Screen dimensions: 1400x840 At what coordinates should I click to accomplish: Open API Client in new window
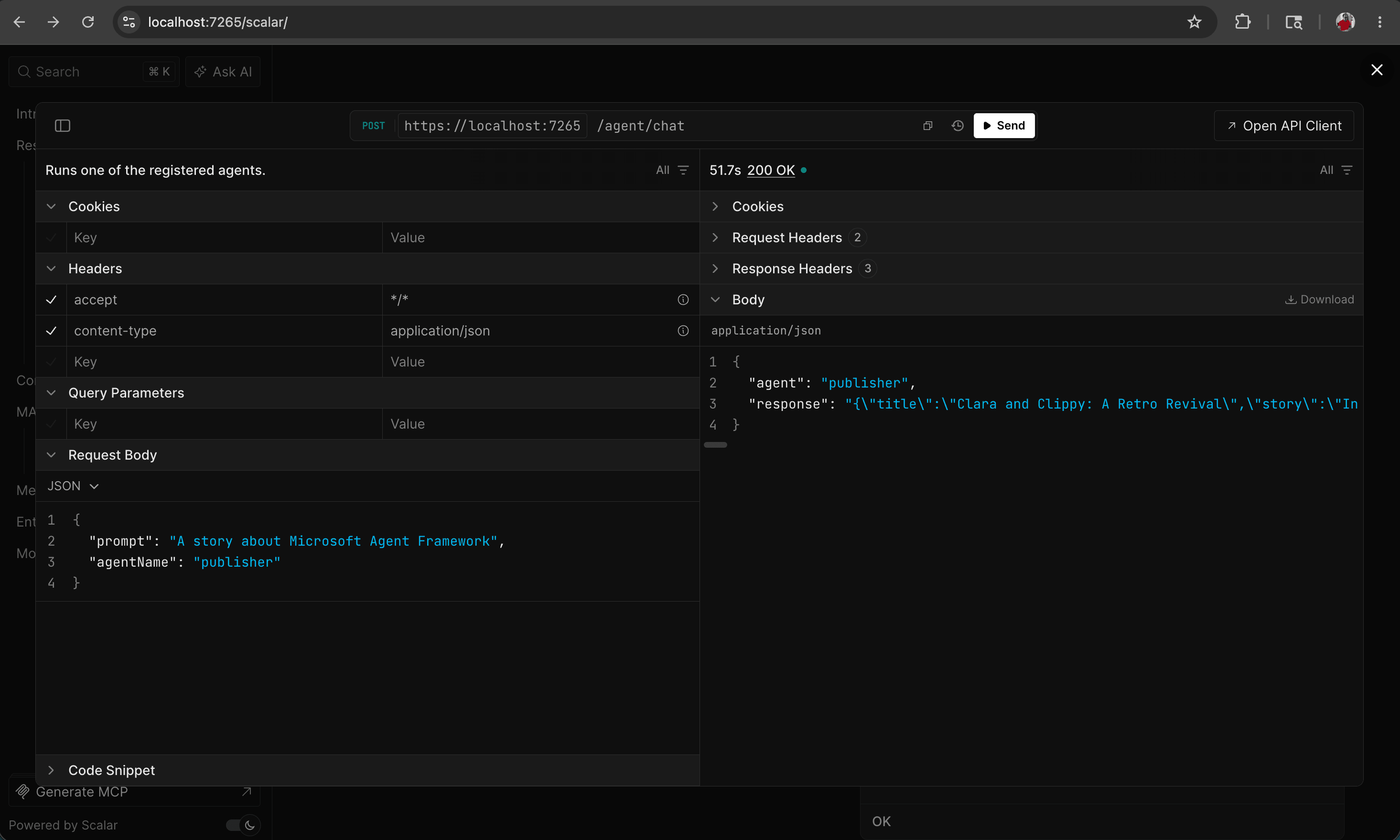tap(1284, 126)
